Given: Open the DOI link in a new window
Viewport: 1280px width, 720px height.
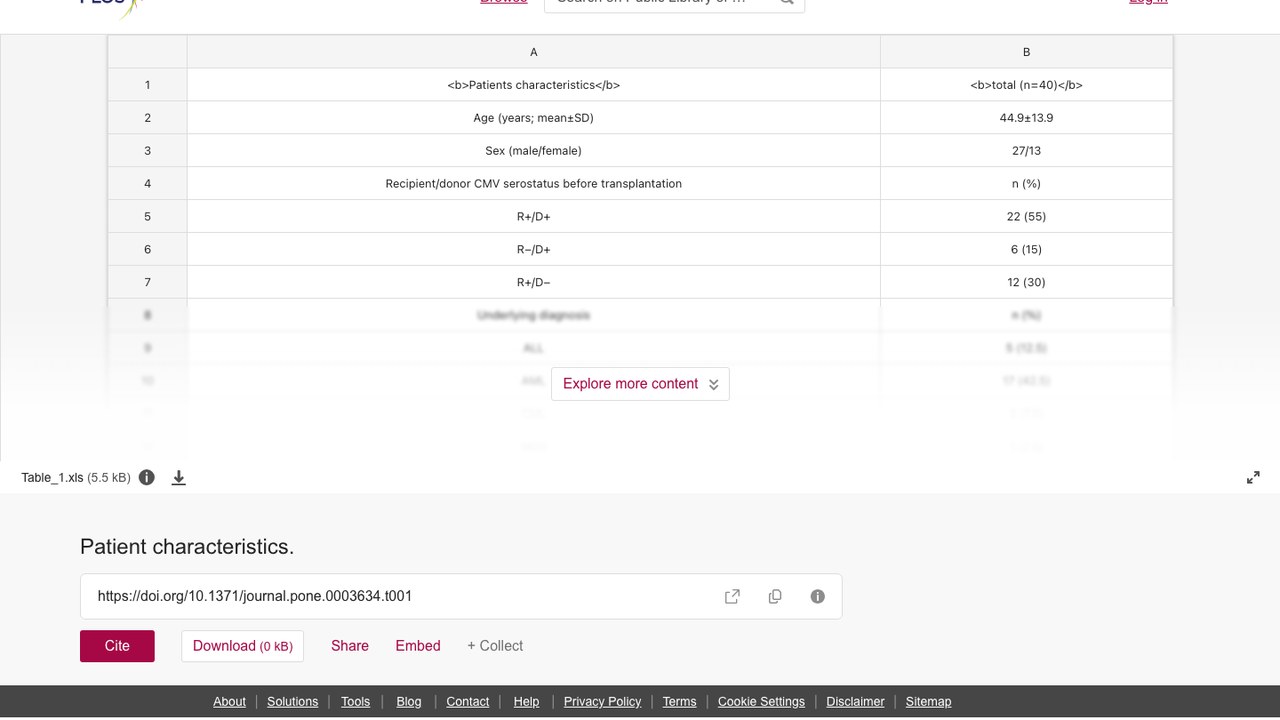Looking at the screenshot, I should point(732,596).
